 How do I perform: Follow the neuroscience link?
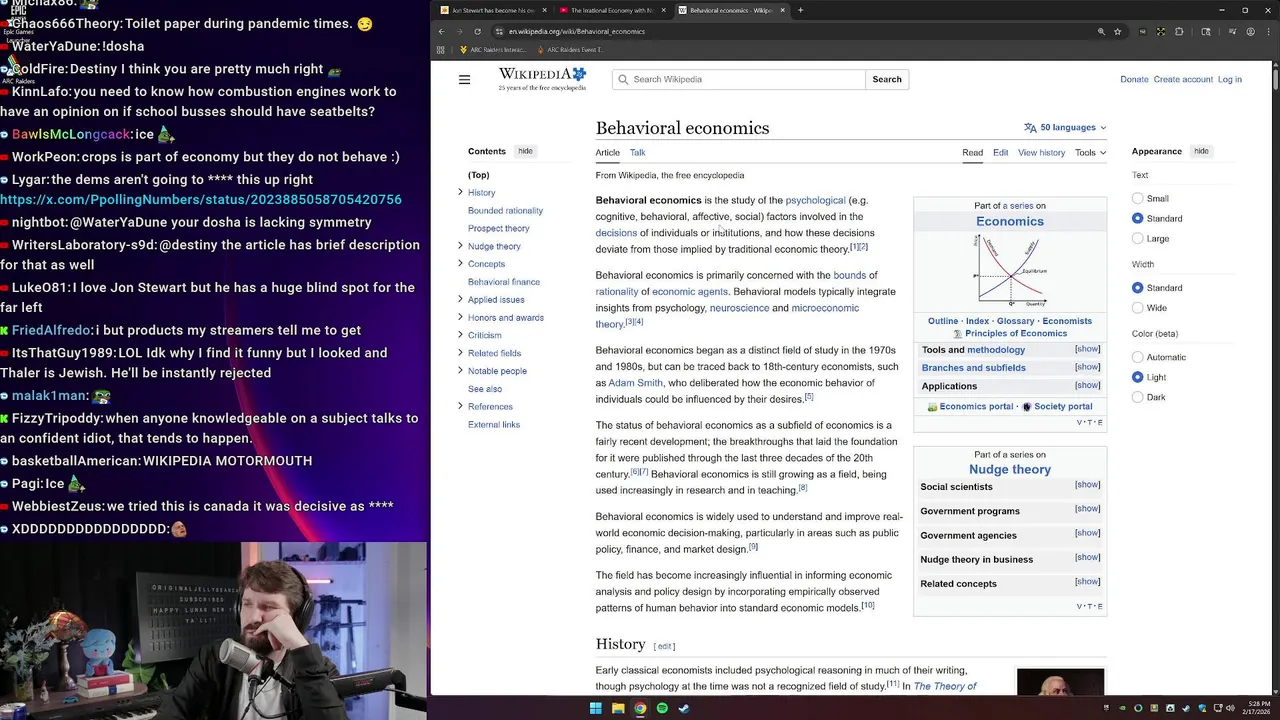[739, 308]
